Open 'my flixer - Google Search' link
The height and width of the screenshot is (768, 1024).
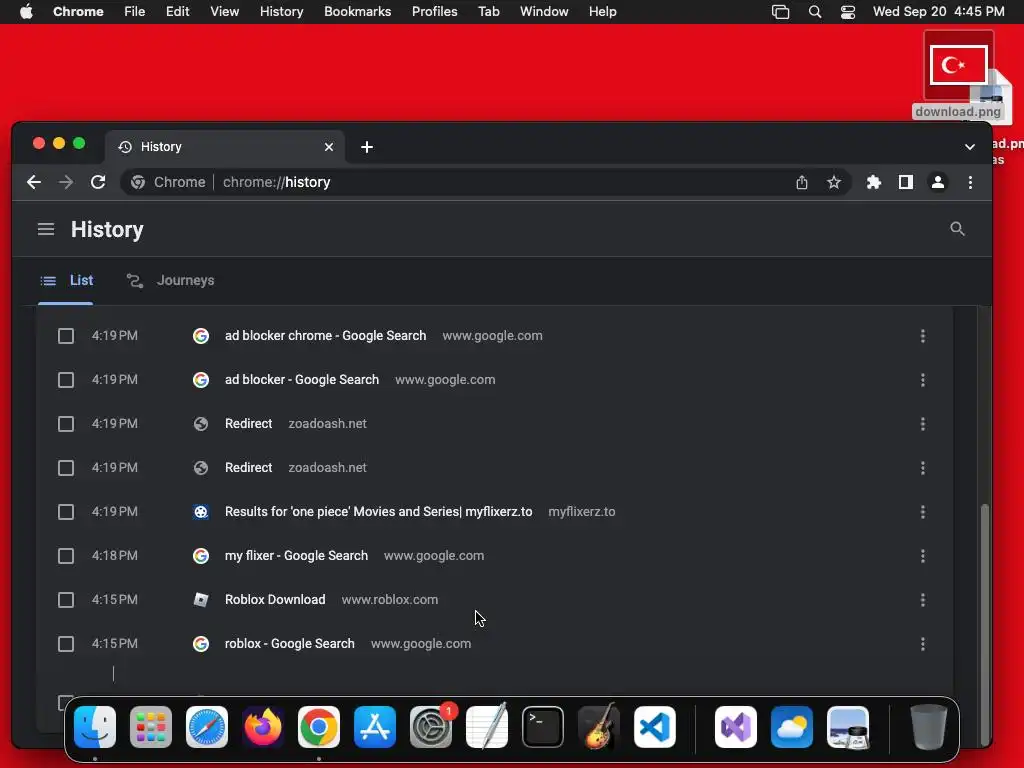tap(296, 556)
